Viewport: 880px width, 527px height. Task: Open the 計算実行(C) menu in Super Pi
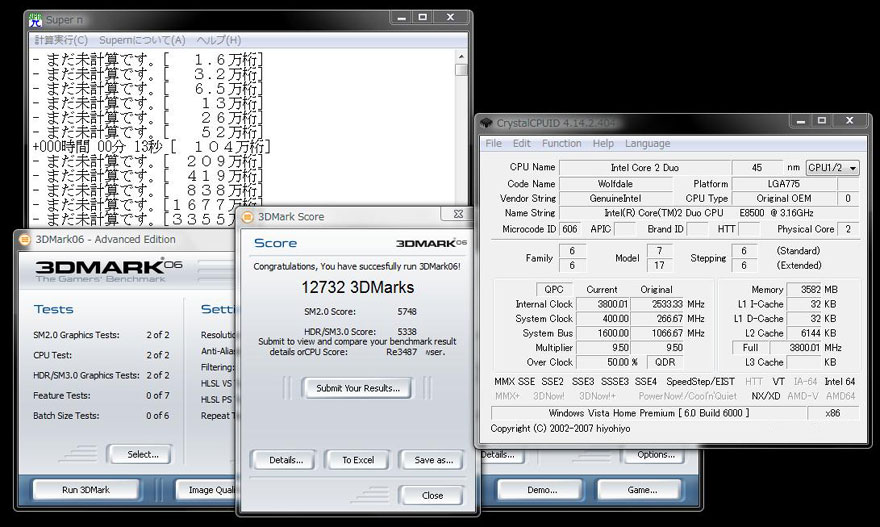61,40
